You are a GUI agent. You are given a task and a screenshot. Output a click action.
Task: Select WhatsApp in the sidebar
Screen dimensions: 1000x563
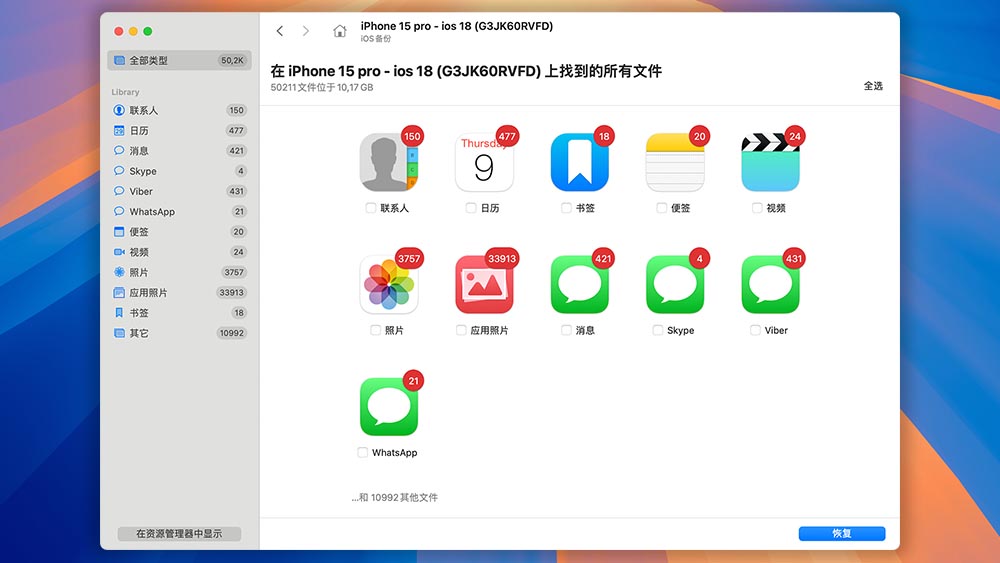click(179, 212)
